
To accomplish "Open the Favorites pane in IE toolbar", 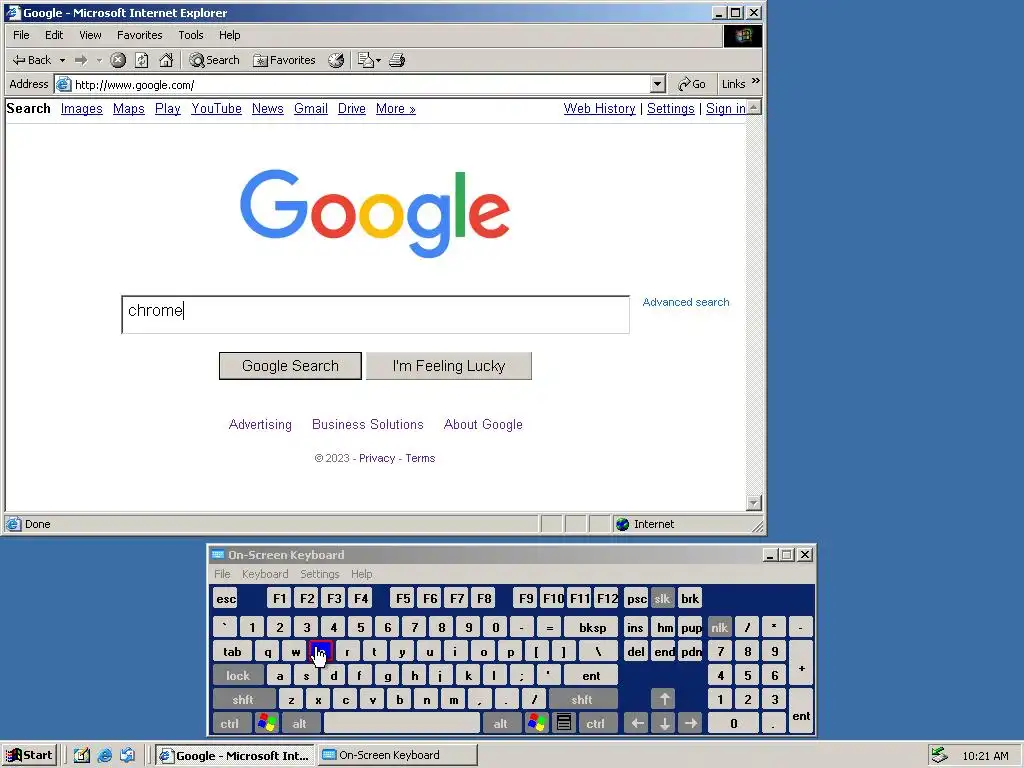I will (x=284, y=60).
